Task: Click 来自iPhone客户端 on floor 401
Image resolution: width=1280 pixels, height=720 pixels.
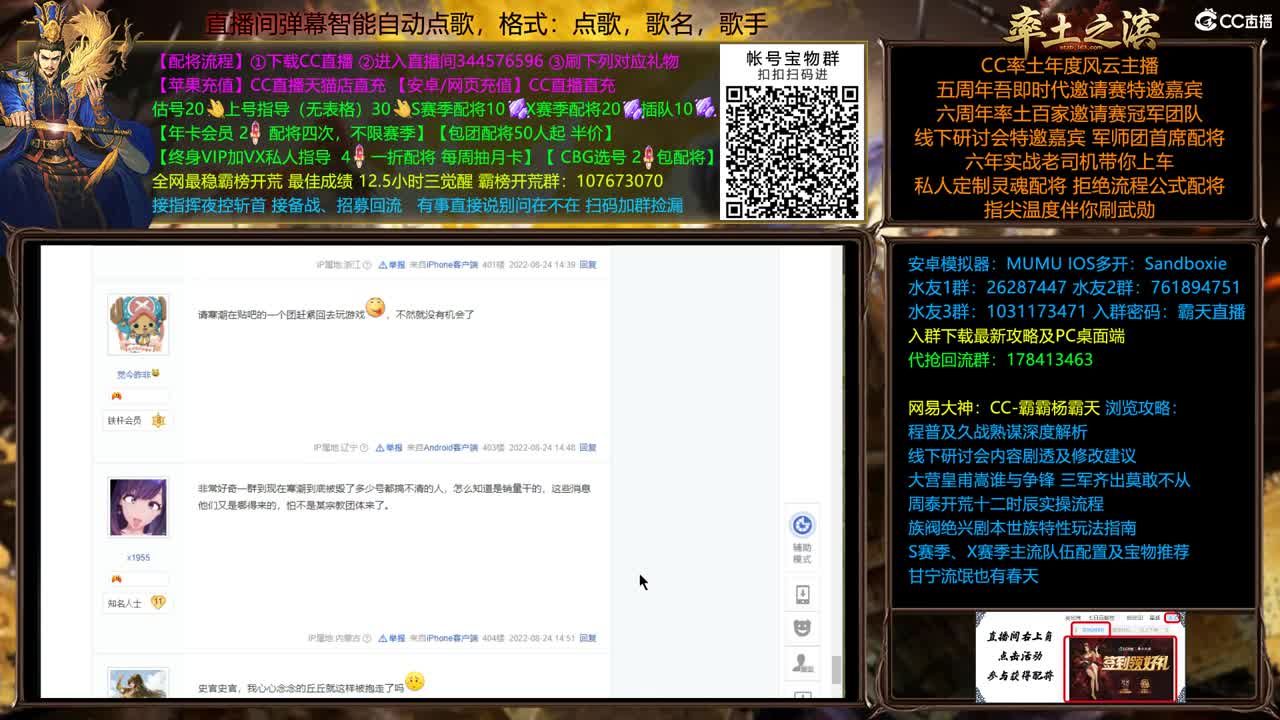Action: tap(443, 265)
